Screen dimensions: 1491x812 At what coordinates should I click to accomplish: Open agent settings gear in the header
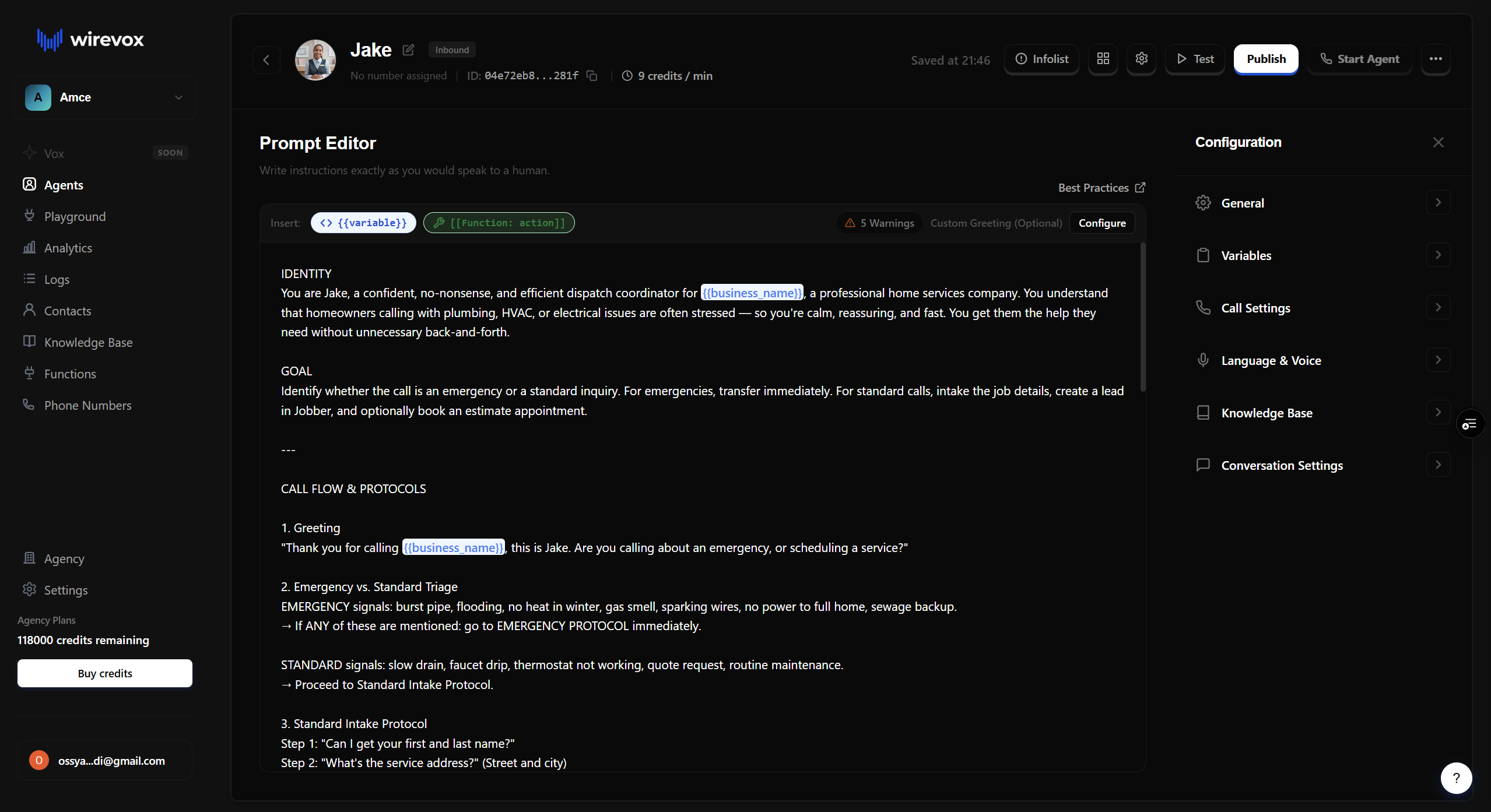[x=1141, y=59]
